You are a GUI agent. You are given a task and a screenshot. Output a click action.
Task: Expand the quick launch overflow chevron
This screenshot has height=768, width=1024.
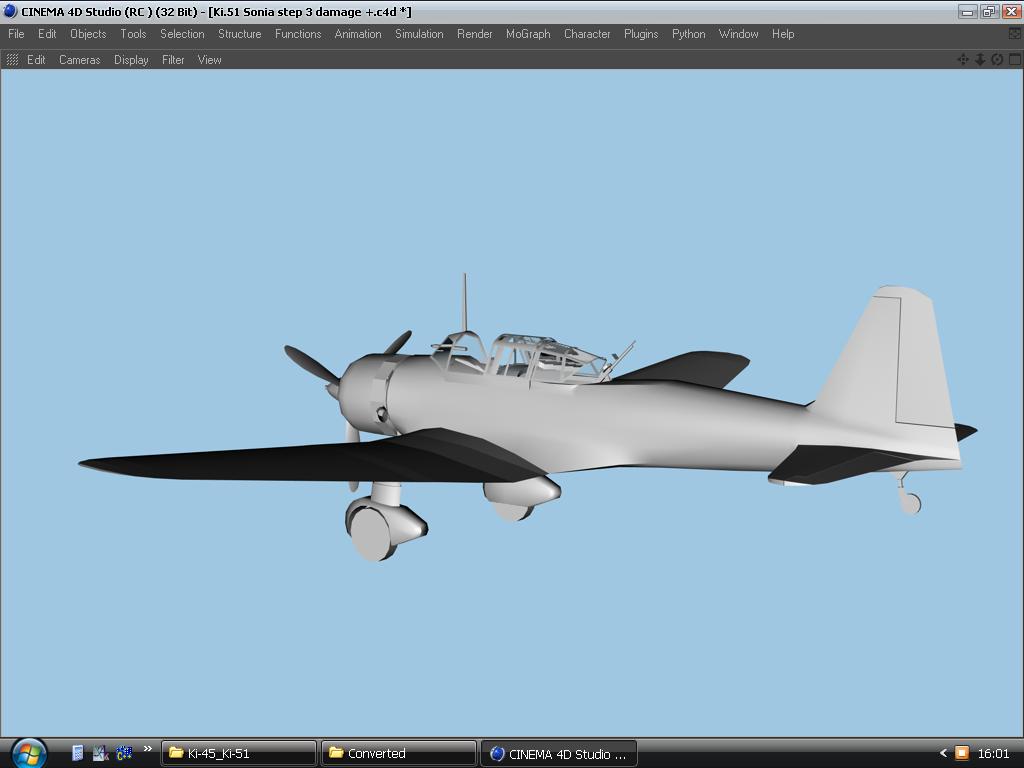point(147,749)
